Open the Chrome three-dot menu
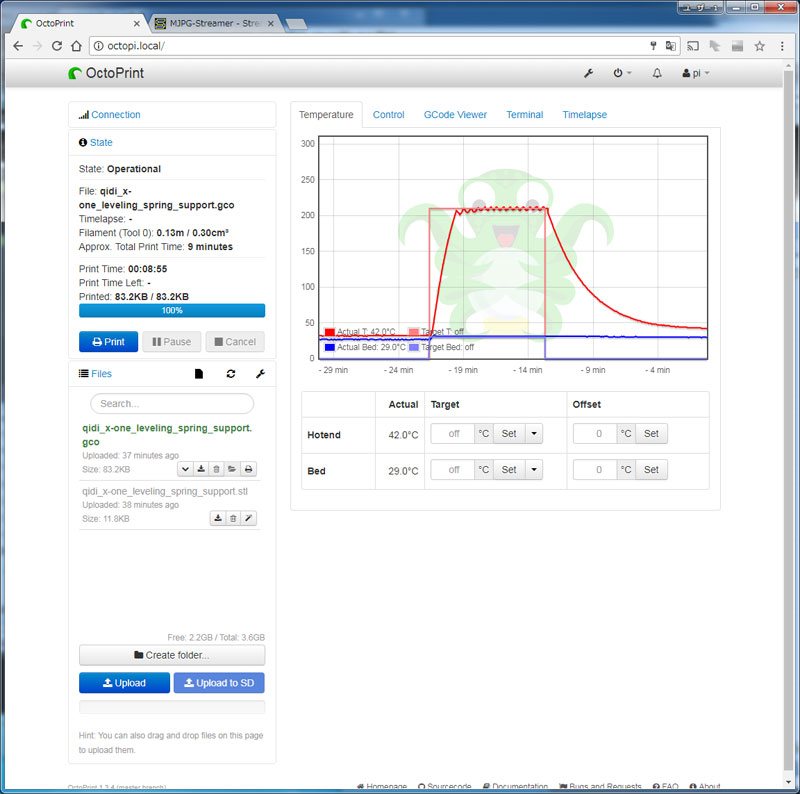Screen dimensions: 800x794 (x=782, y=46)
